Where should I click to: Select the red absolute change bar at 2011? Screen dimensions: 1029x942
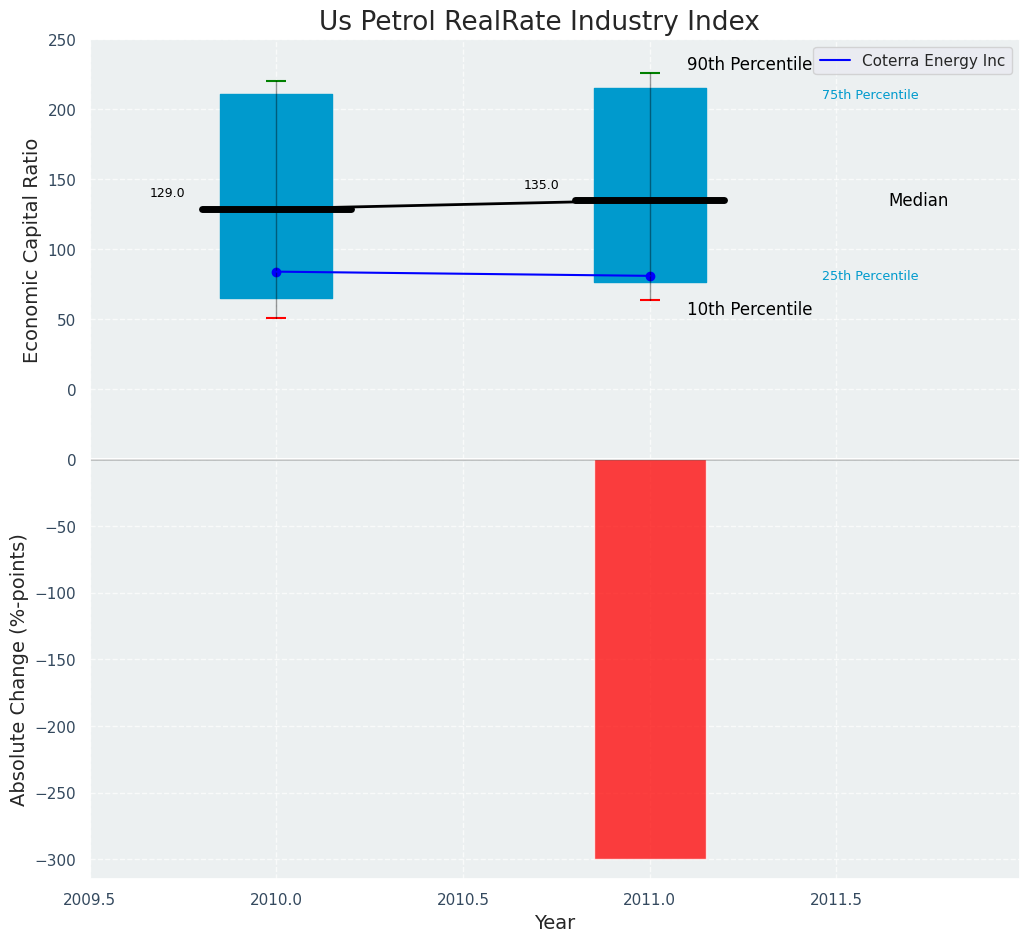tap(650, 659)
